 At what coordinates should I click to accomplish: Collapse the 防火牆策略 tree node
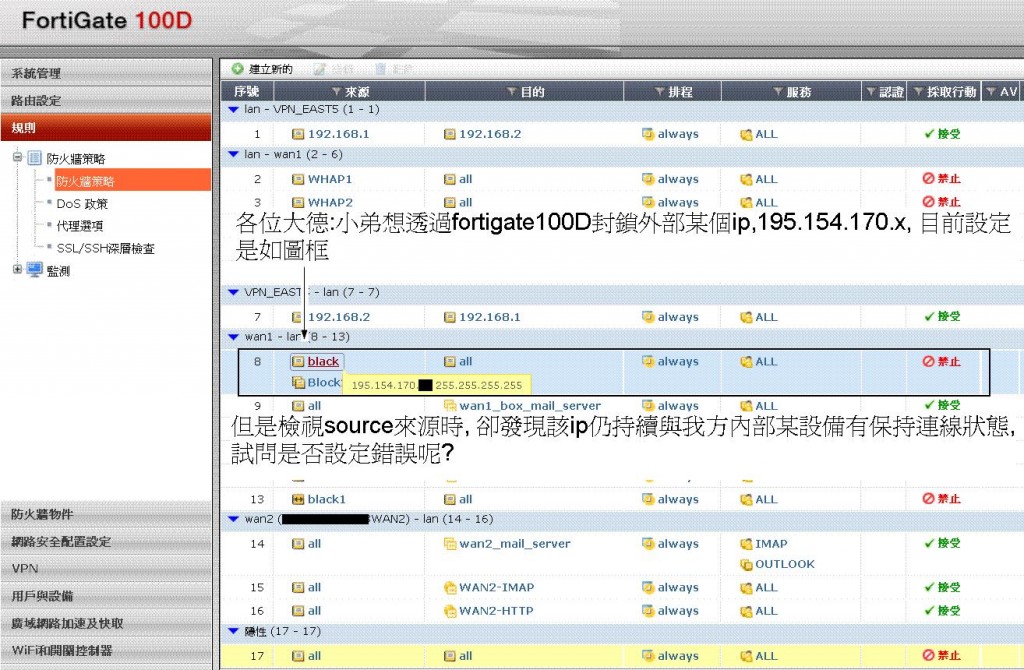click(18, 157)
